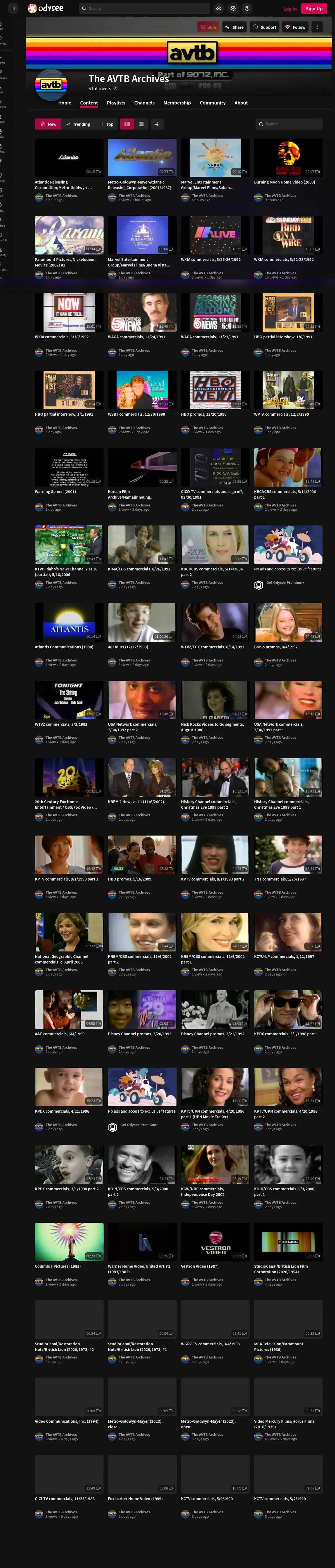335x1568 pixels.
Task: Open 48 Hours (12/22/1993) video title
Action: click(x=129, y=646)
